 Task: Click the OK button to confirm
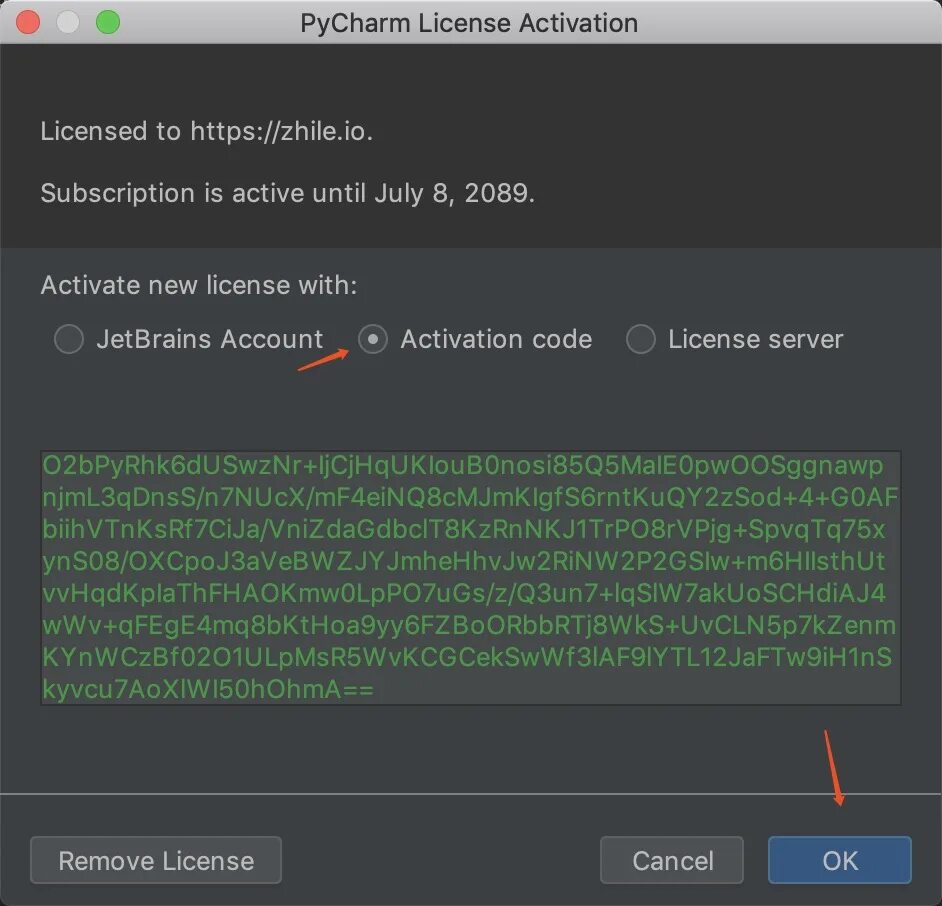point(840,860)
